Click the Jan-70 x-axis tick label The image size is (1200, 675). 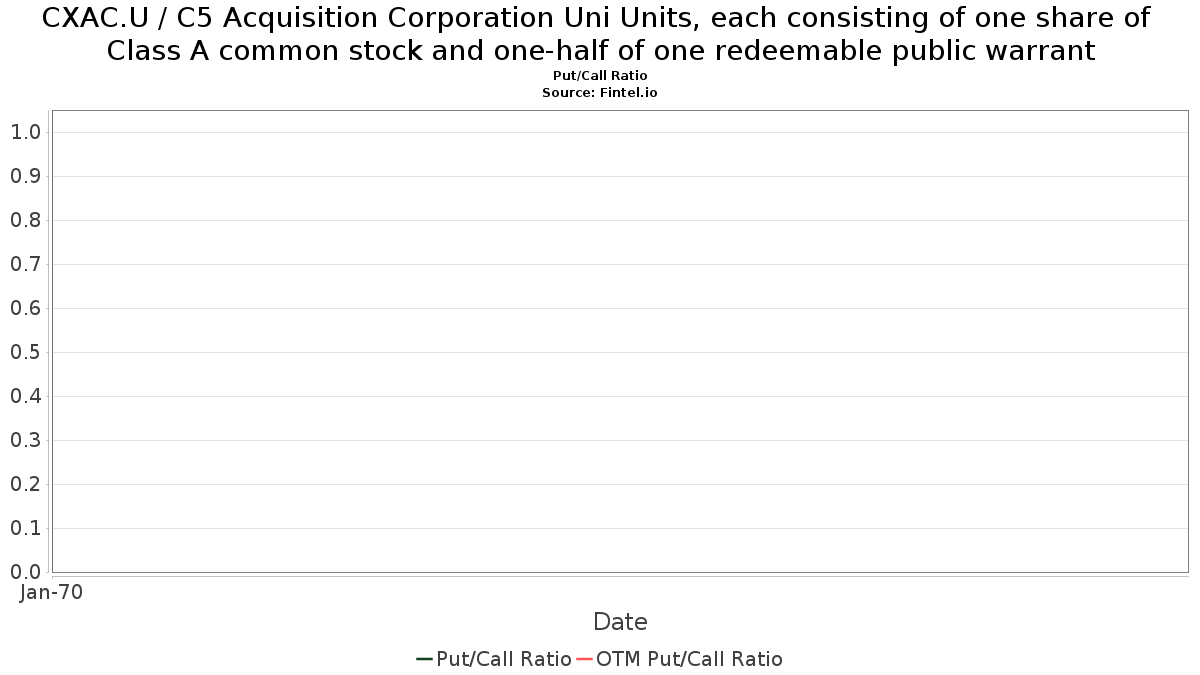pyautogui.click(x=52, y=592)
